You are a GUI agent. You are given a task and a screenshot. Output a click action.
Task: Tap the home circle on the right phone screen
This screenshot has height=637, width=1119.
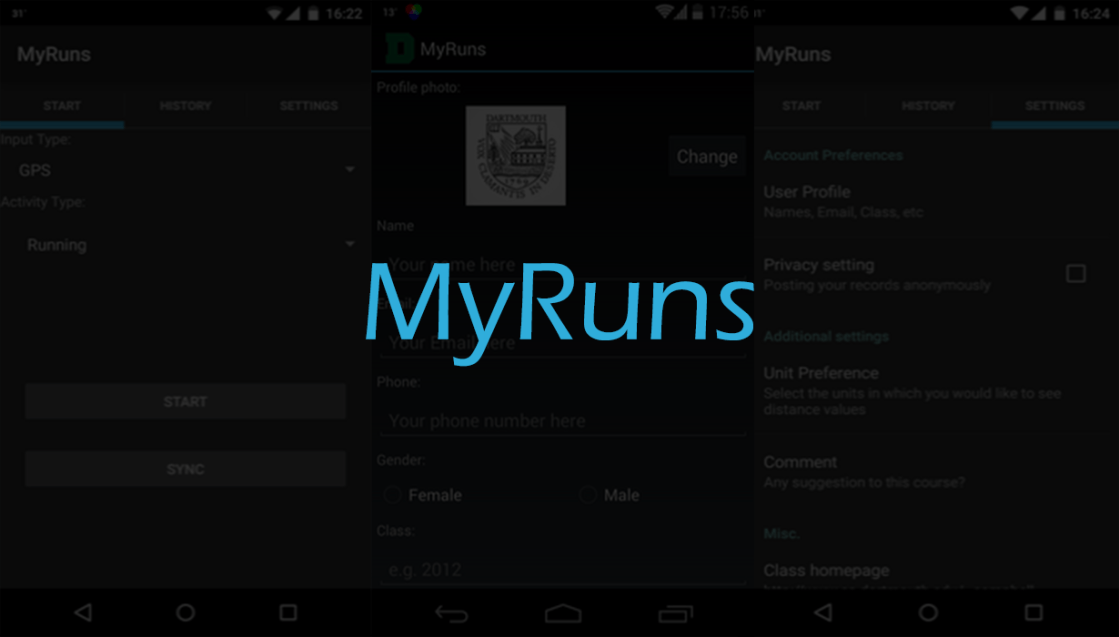click(x=928, y=612)
